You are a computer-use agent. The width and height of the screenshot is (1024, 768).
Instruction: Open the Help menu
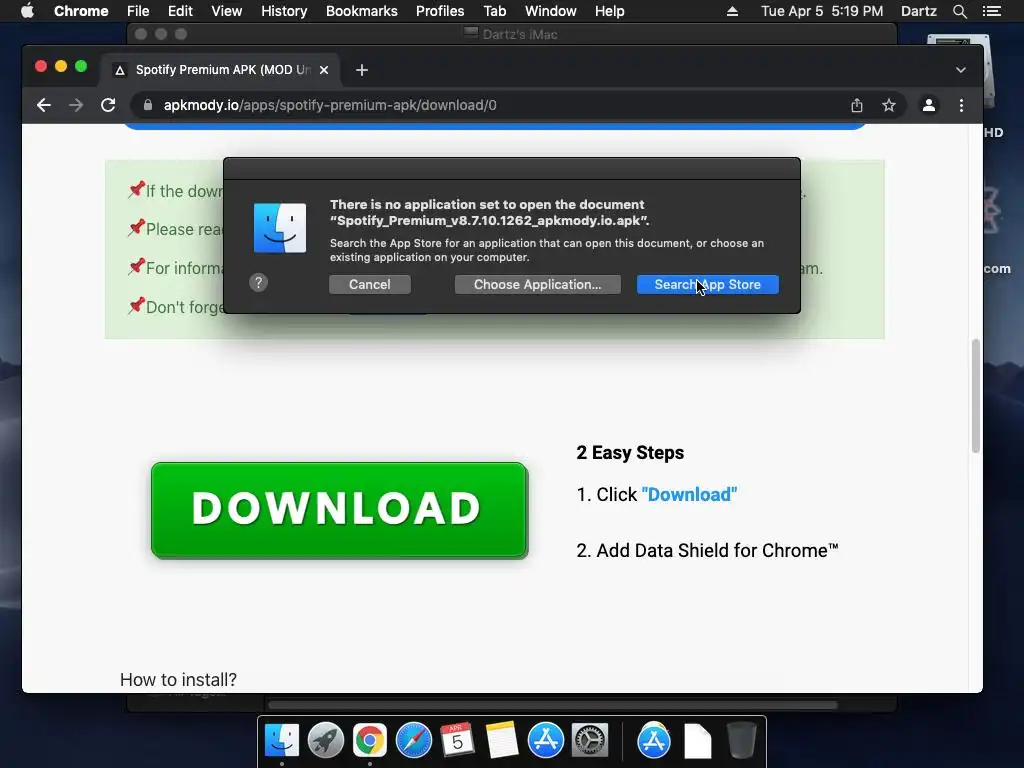pyautogui.click(x=609, y=11)
